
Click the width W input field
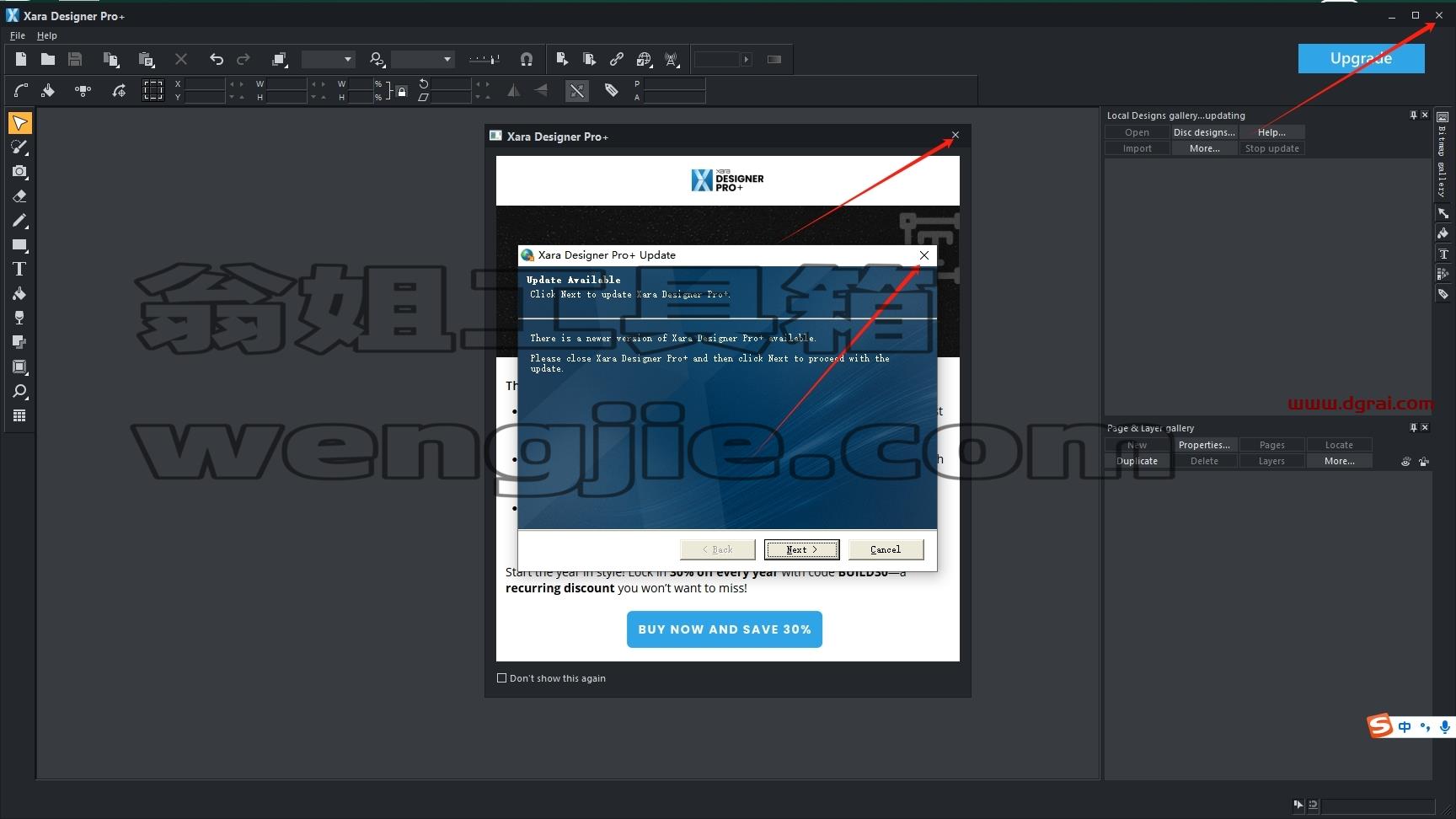point(286,83)
